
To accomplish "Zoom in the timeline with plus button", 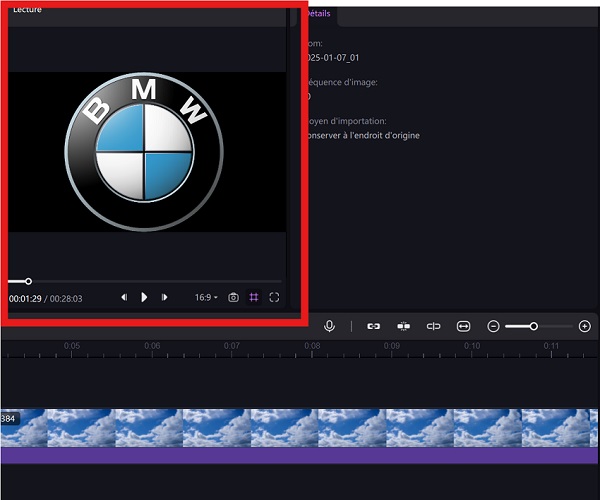I will click(x=584, y=326).
